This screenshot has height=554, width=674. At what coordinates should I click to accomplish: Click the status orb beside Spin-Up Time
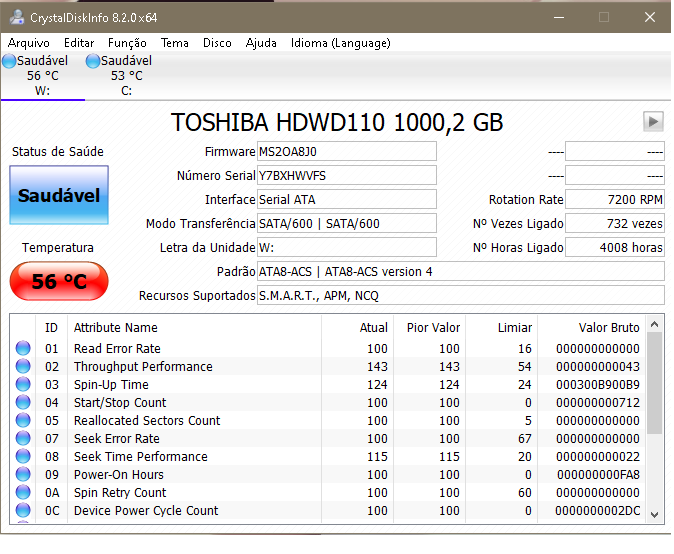(23, 385)
